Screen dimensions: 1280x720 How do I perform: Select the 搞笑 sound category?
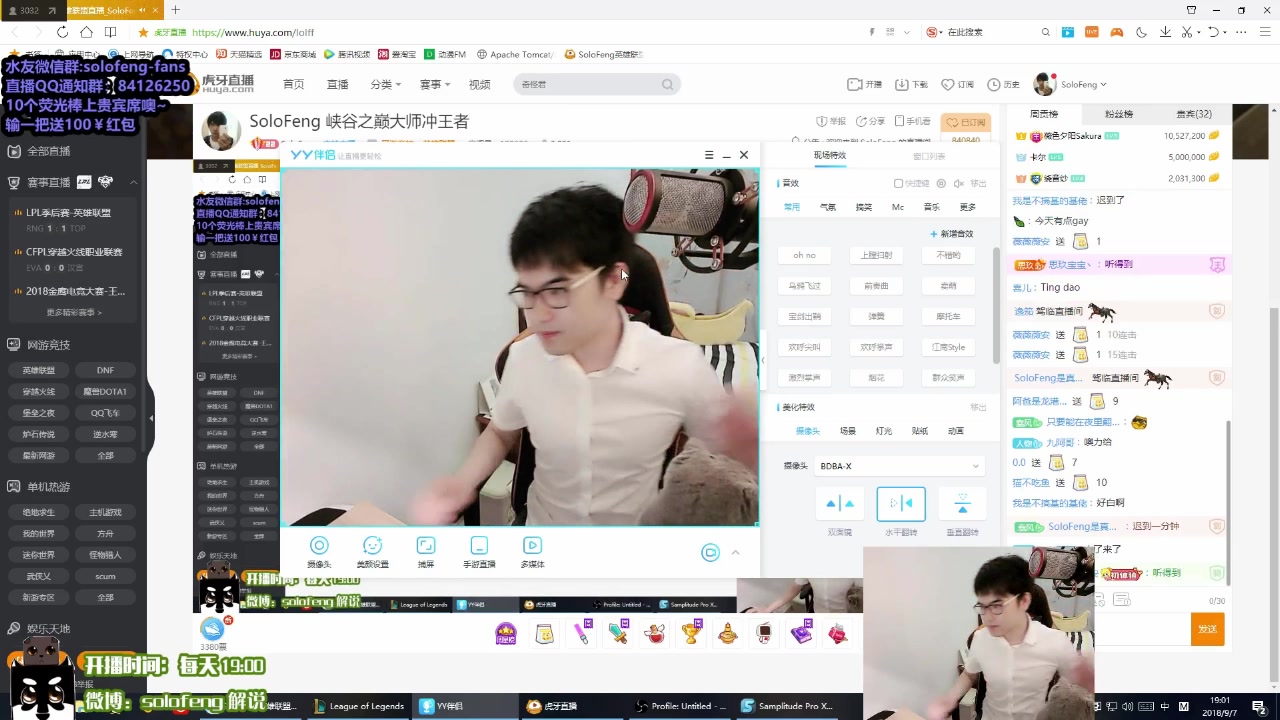[864, 207]
